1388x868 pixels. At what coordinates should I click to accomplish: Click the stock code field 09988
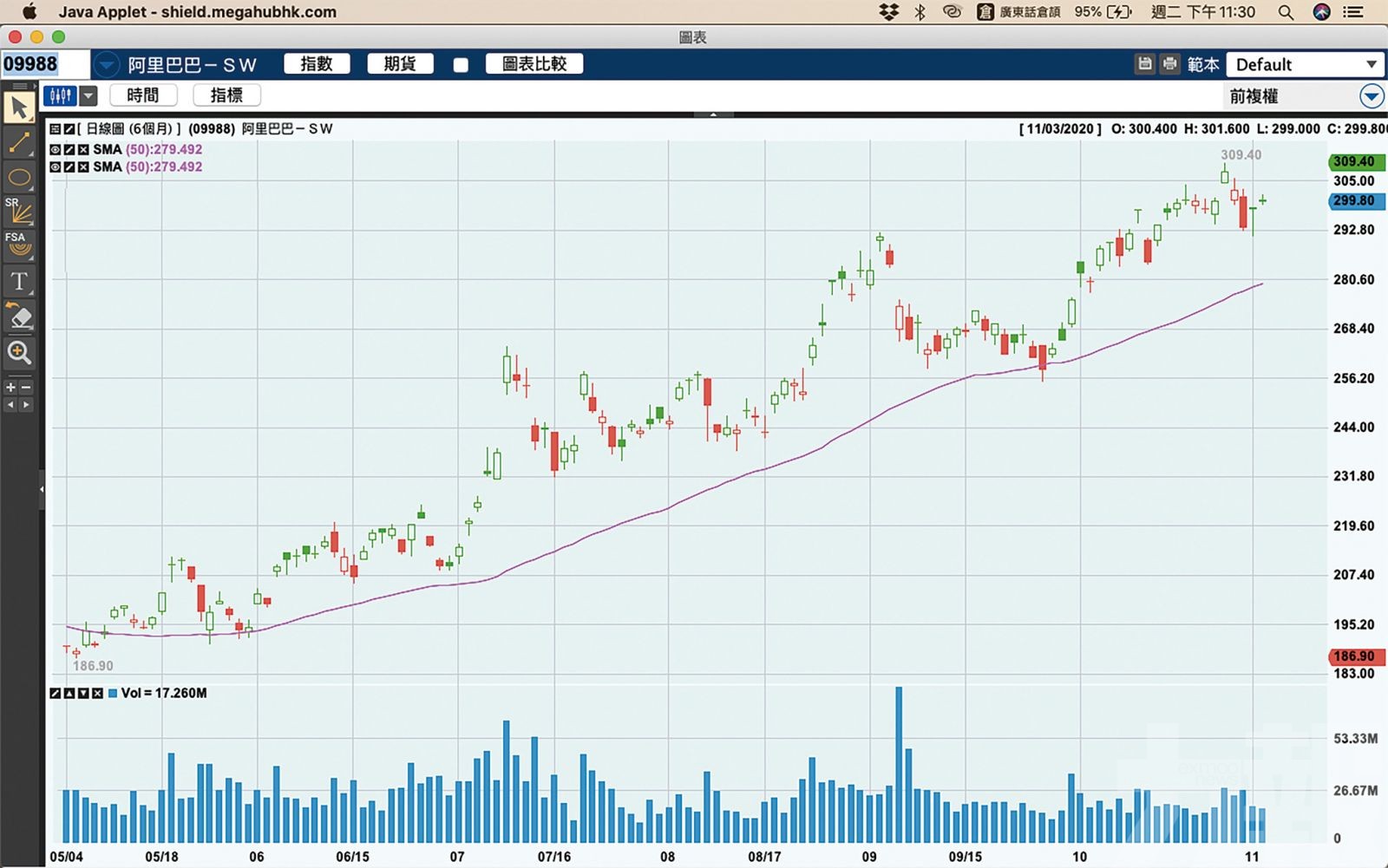pos(45,64)
